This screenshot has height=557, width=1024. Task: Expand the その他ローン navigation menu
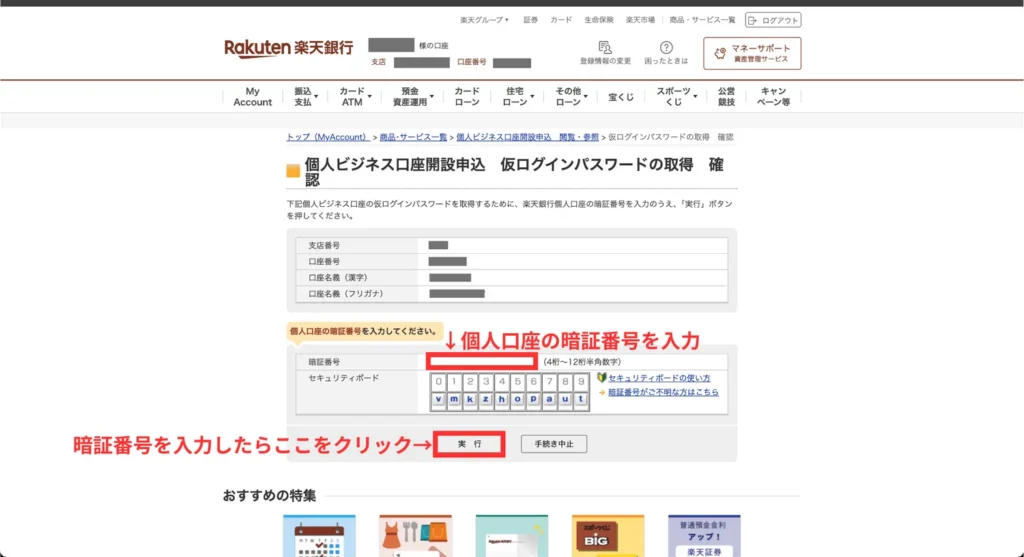point(570,97)
